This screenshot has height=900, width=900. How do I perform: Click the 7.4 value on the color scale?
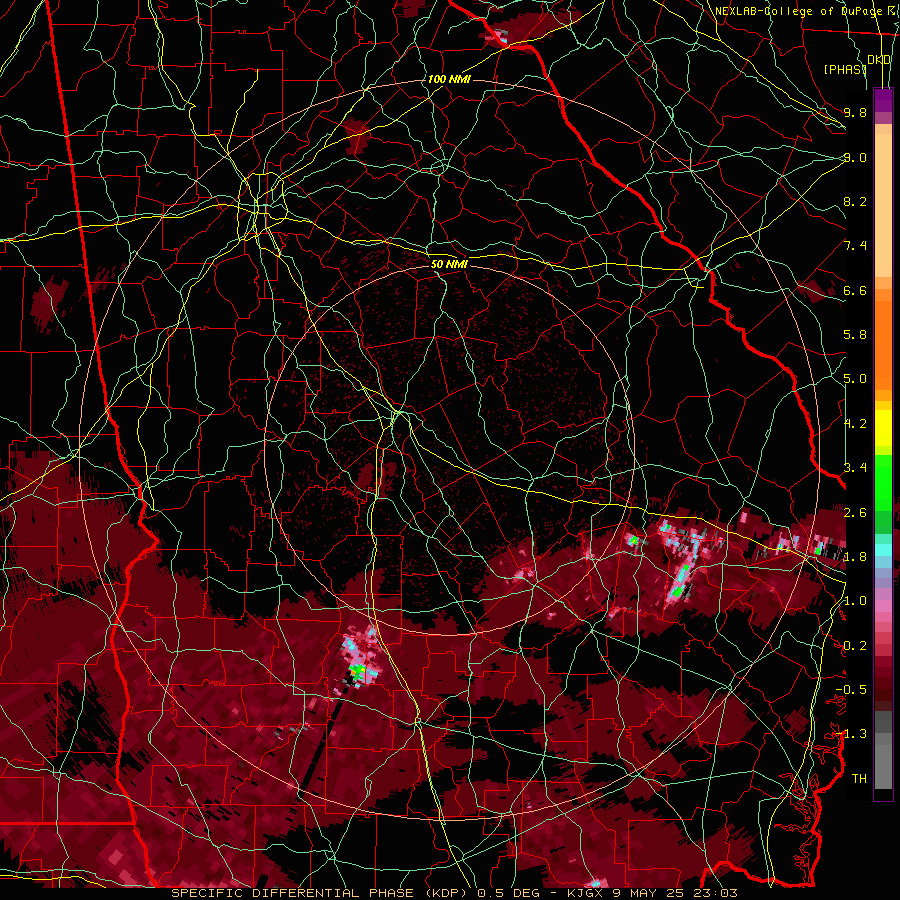coord(855,246)
